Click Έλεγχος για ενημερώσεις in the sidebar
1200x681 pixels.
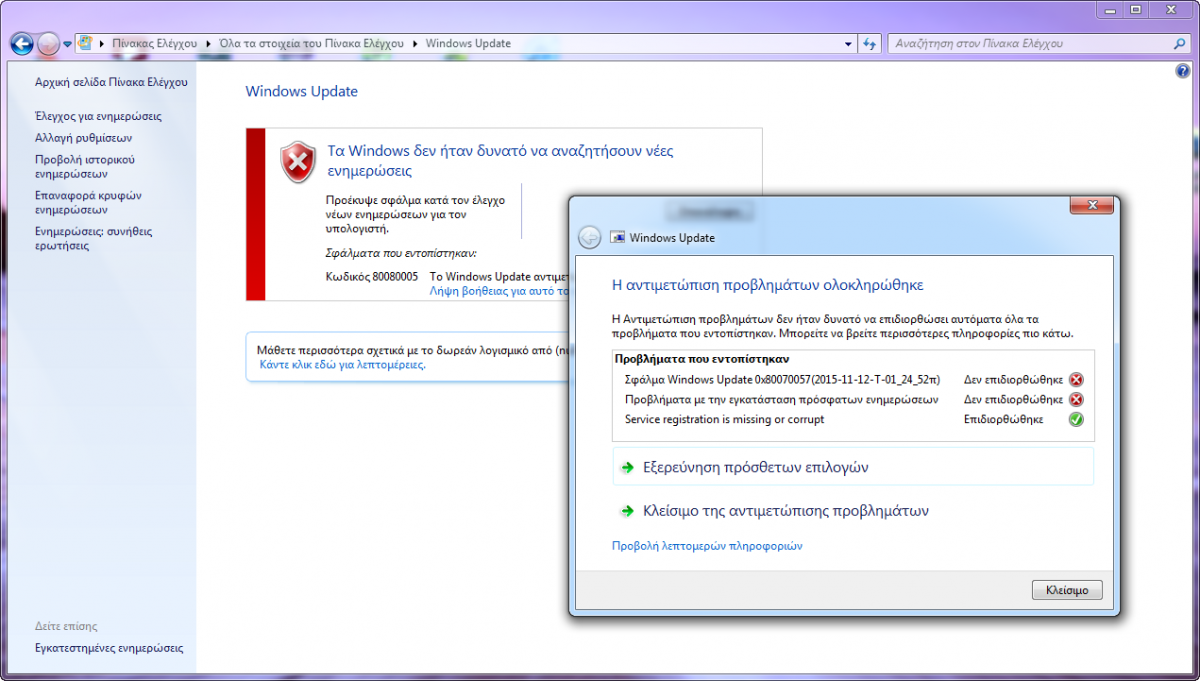tap(98, 116)
